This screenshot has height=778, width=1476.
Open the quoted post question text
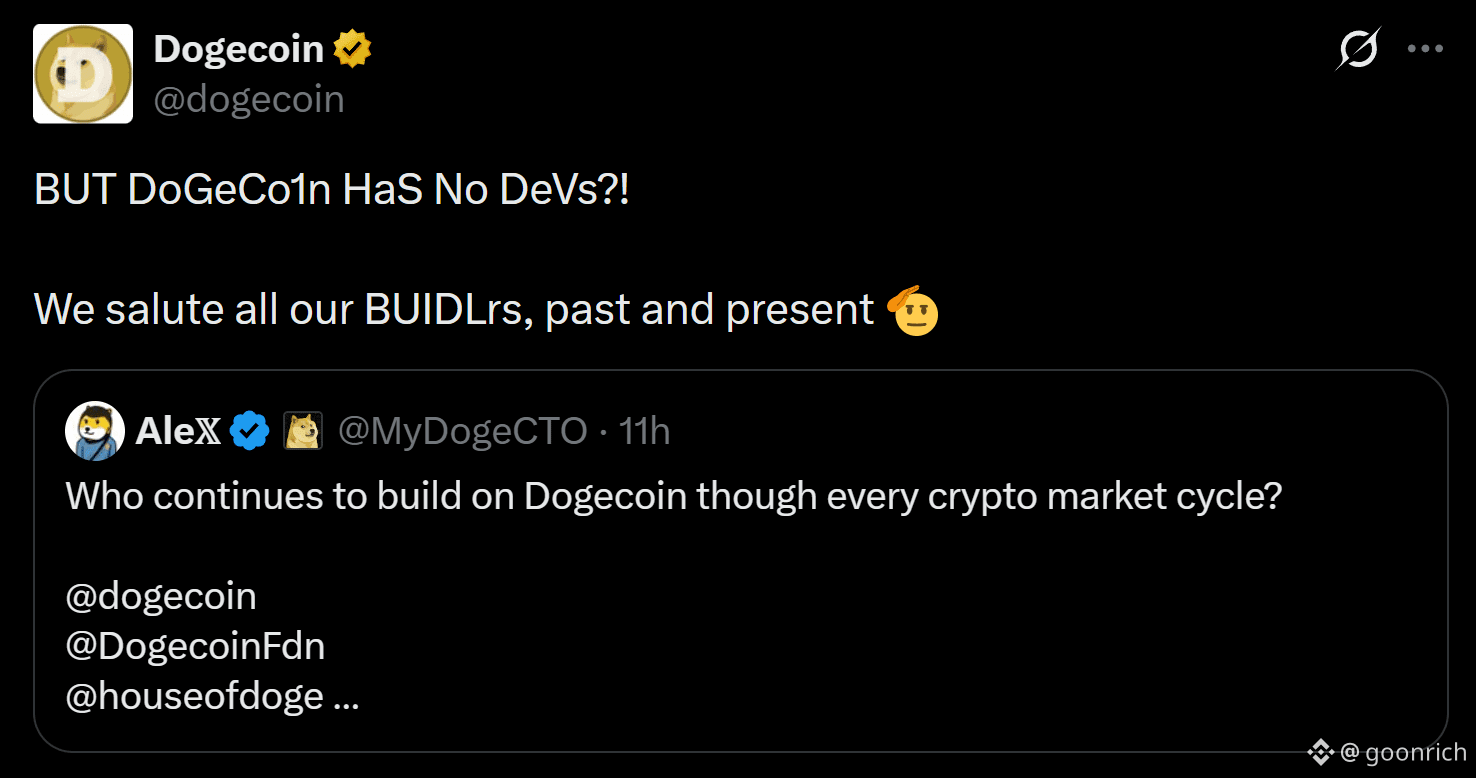674,496
